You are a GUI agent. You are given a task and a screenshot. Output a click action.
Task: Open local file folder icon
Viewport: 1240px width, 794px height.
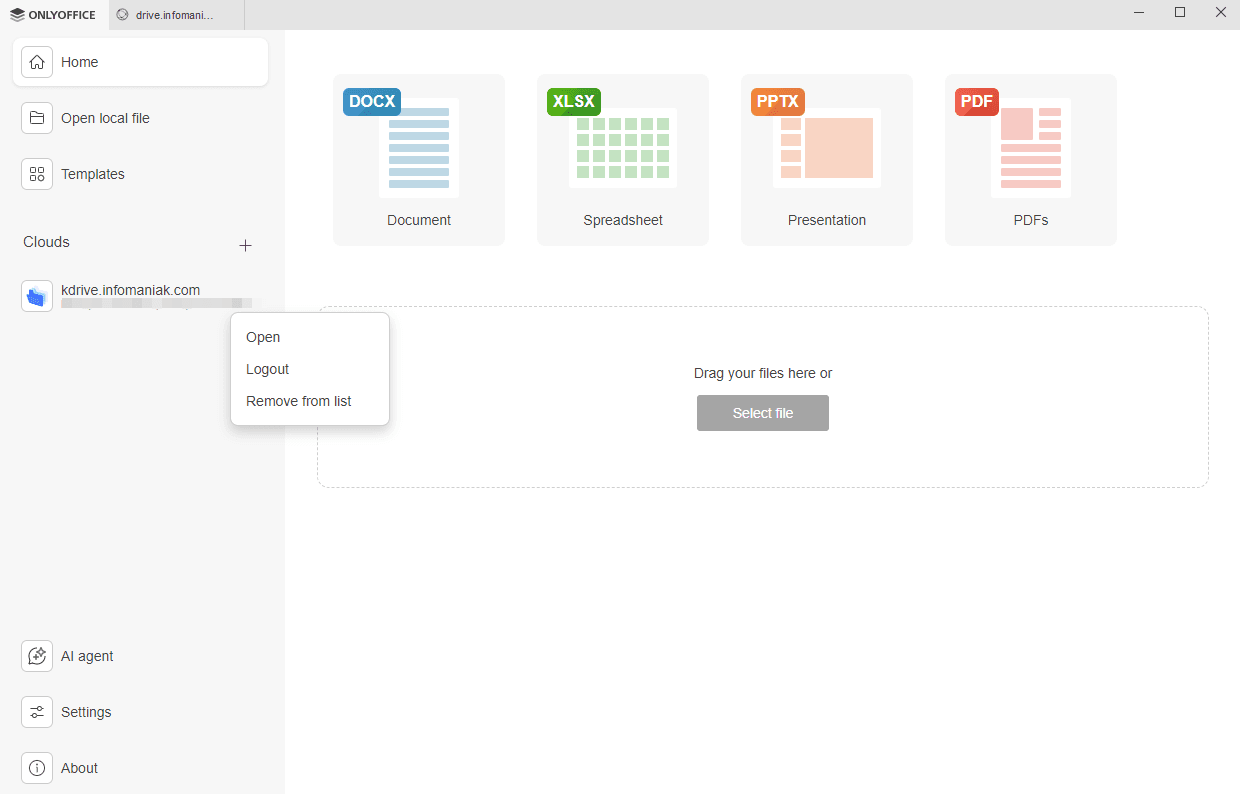[x=37, y=118]
